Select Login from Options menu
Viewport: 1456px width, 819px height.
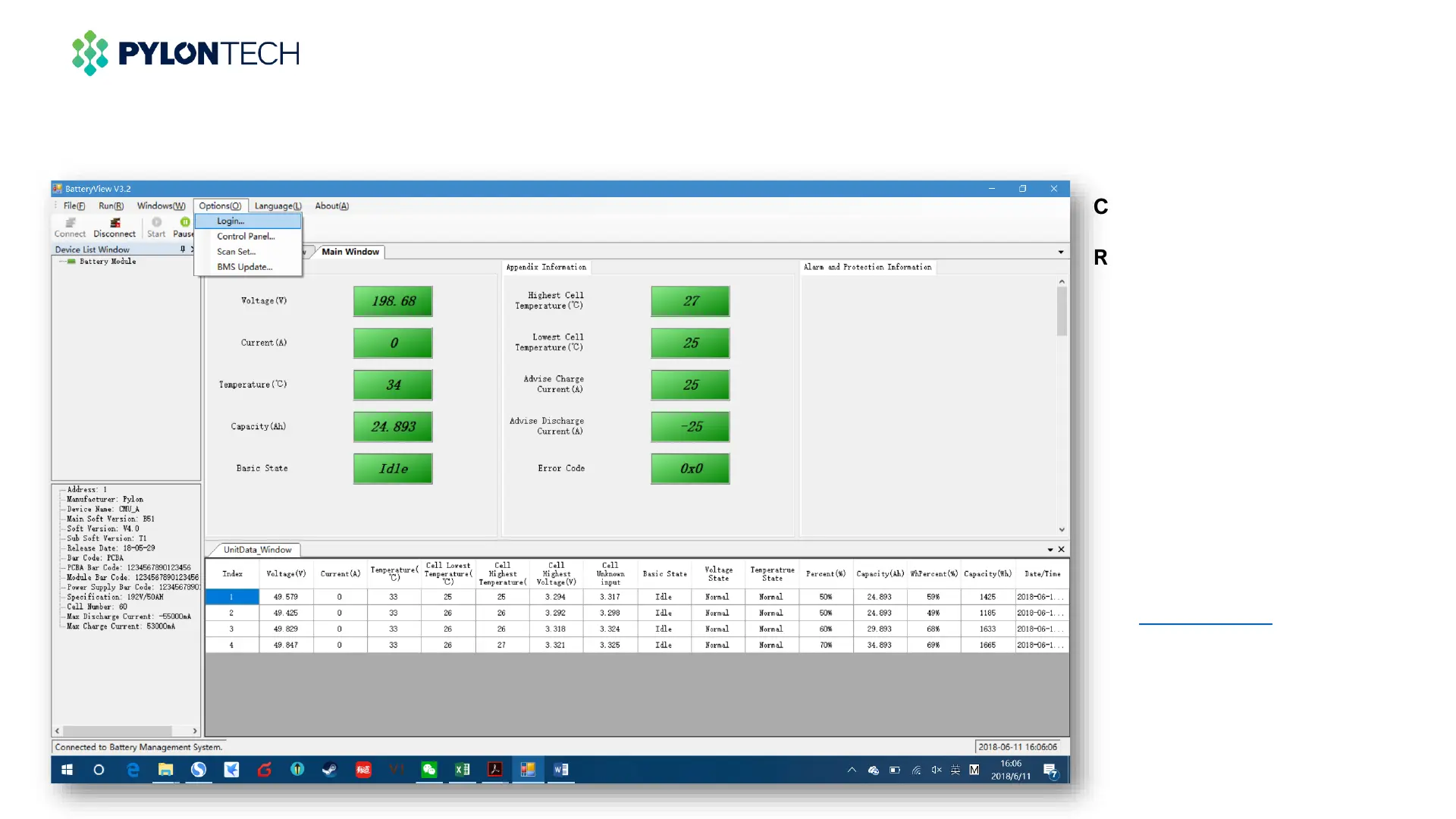pyautogui.click(x=231, y=221)
